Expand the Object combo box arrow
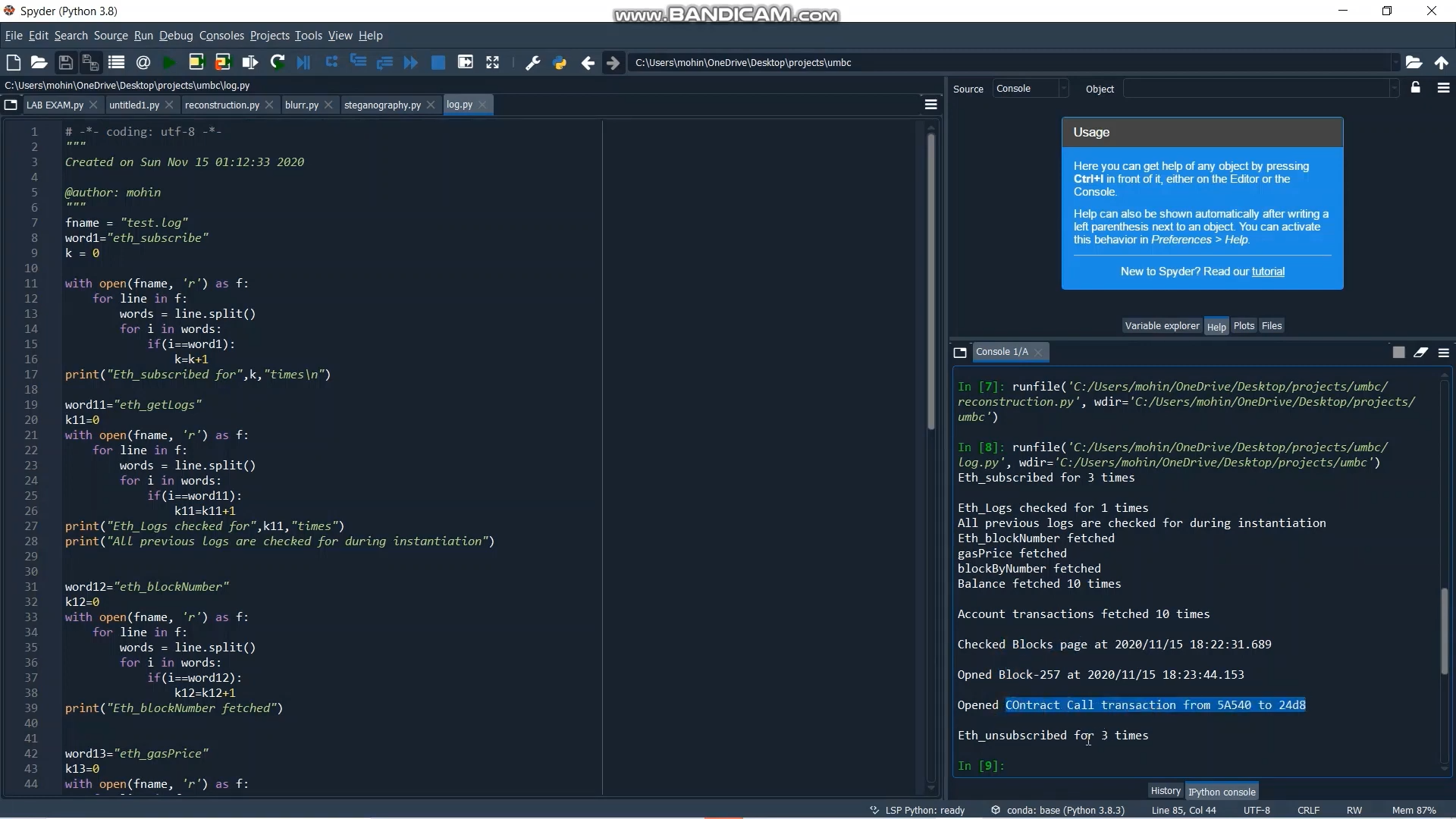The height and width of the screenshot is (819, 1456). tap(1393, 89)
